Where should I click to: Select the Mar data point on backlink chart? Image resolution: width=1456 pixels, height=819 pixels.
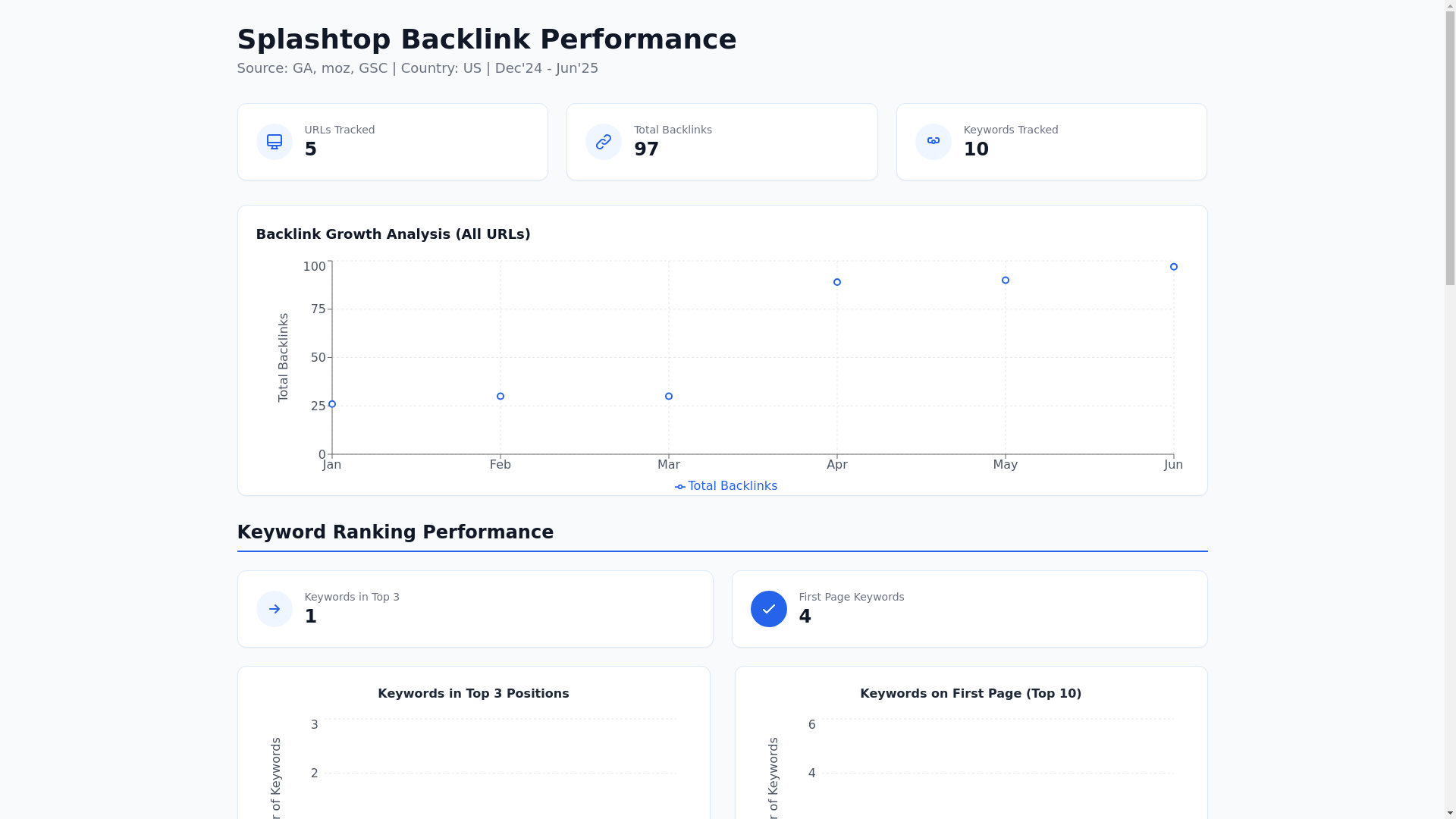click(669, 397)
